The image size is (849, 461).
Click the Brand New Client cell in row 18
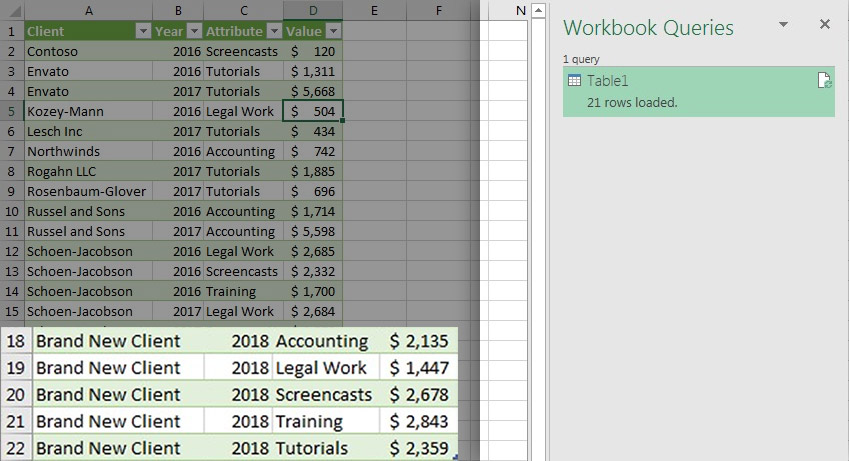[x=118, y=341]
